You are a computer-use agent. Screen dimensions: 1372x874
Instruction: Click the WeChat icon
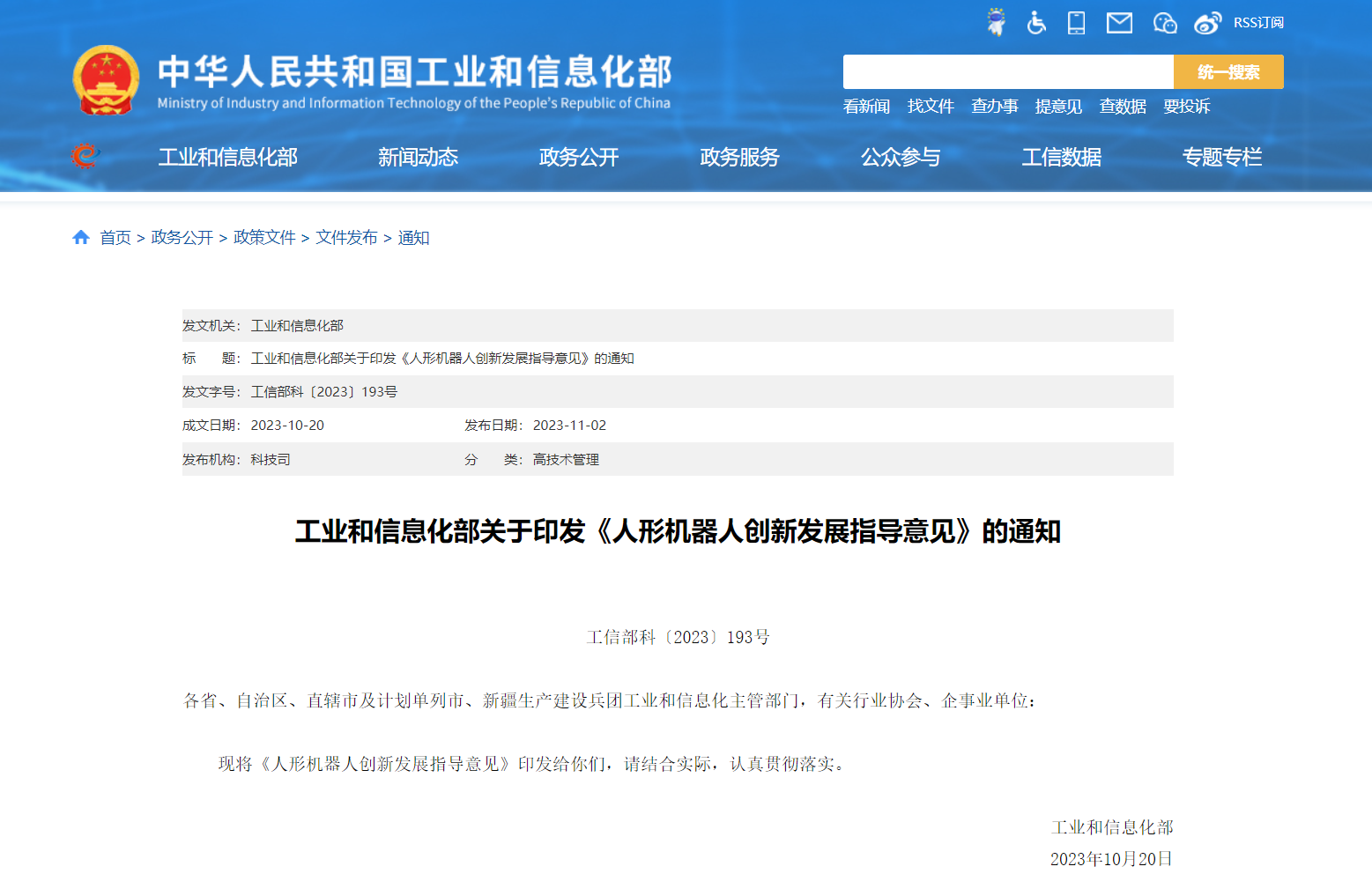coord(1164,23)
